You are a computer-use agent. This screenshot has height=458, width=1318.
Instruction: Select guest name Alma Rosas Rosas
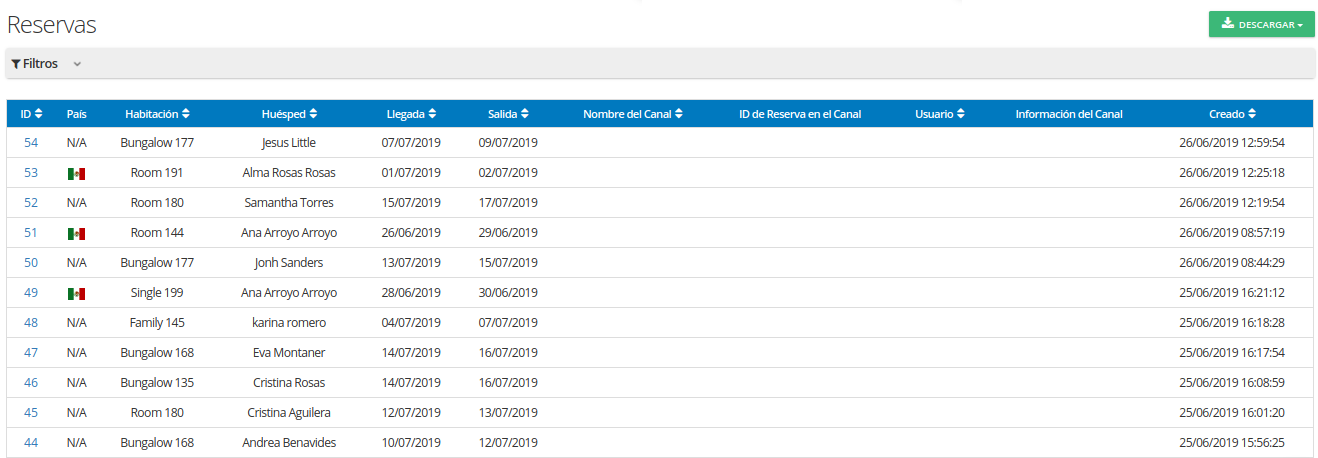click(289, 173)
